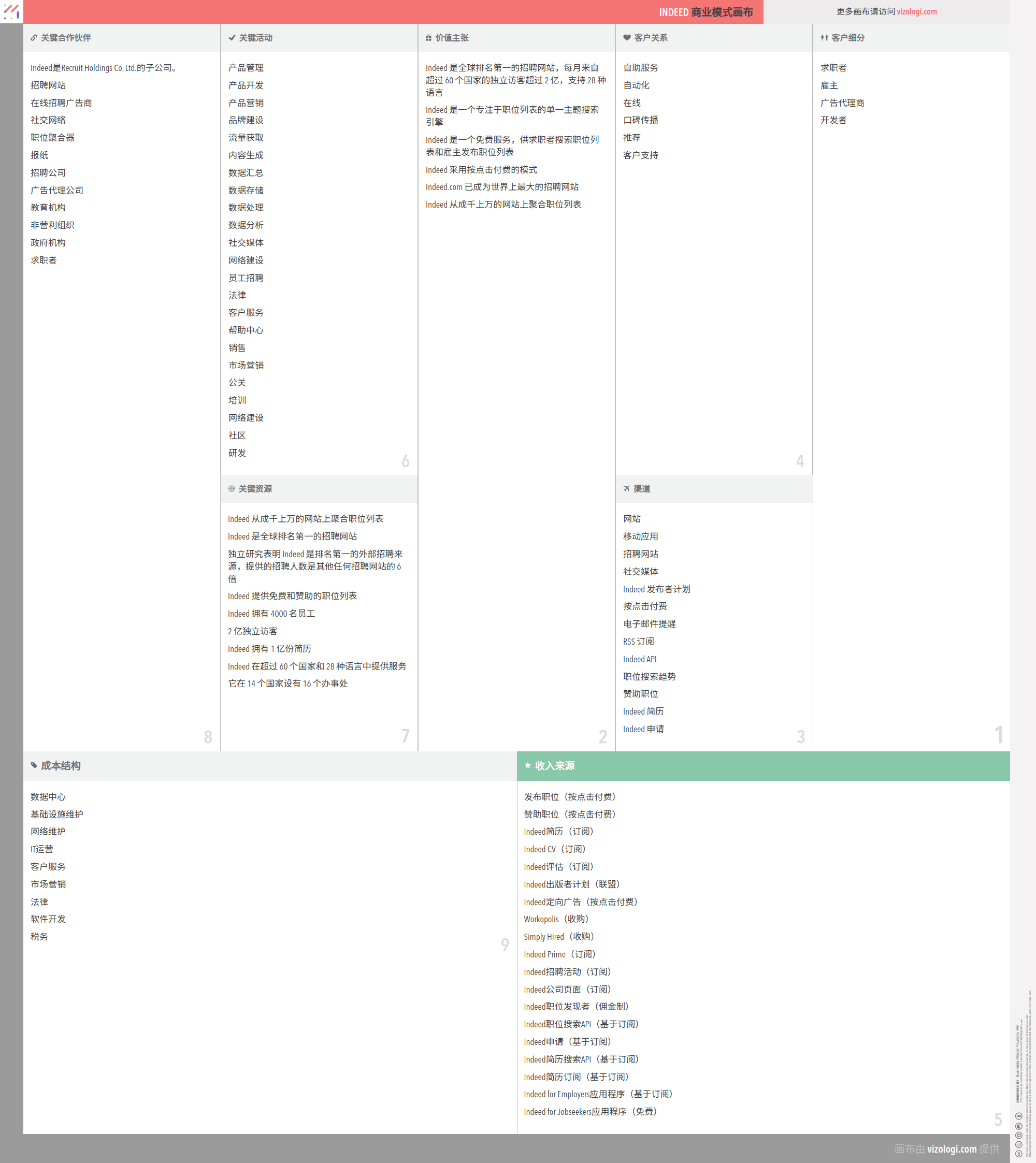Click the heart icon beside 客户关系

point(627,38)
